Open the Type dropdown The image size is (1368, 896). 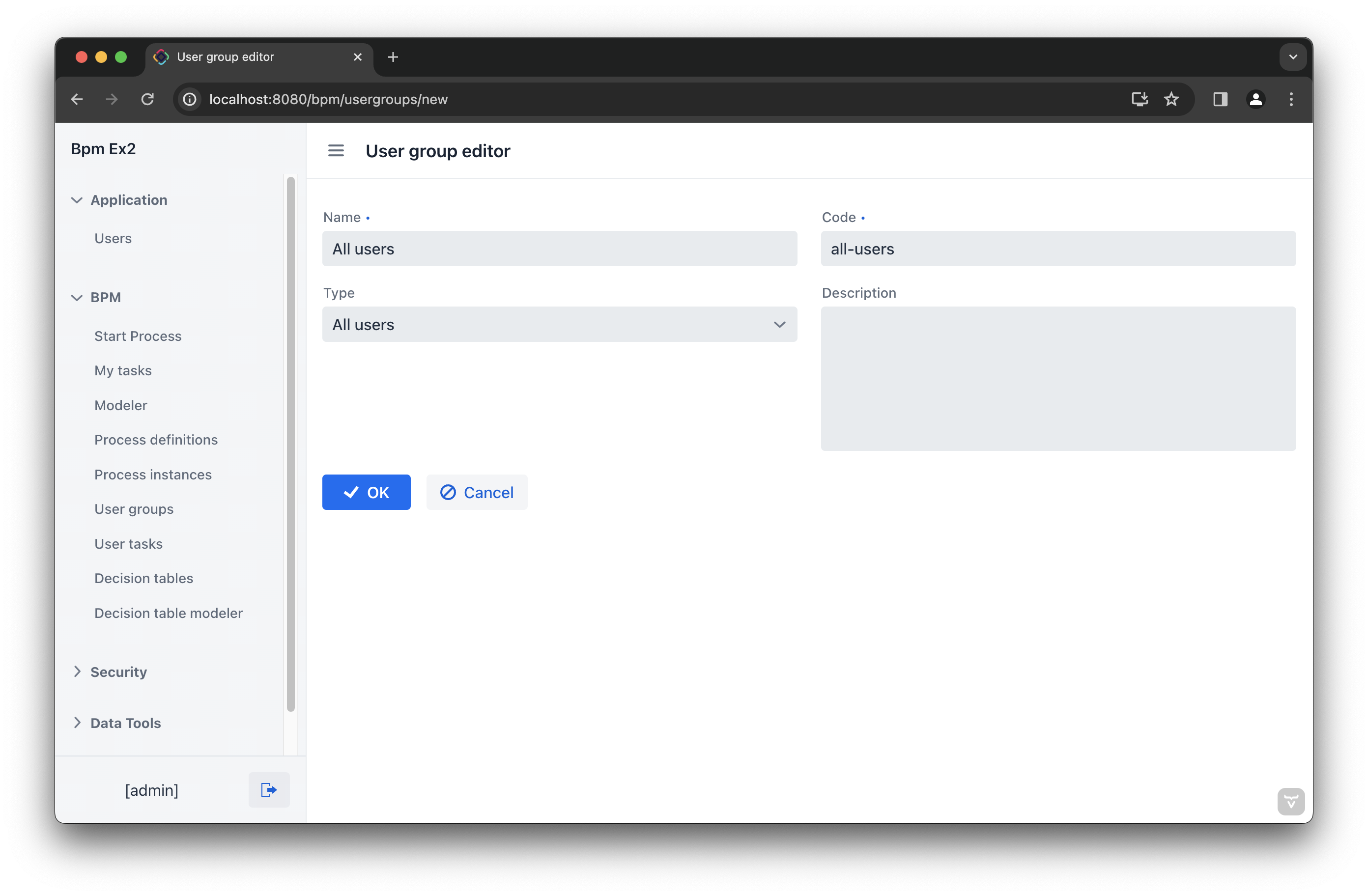559,325
